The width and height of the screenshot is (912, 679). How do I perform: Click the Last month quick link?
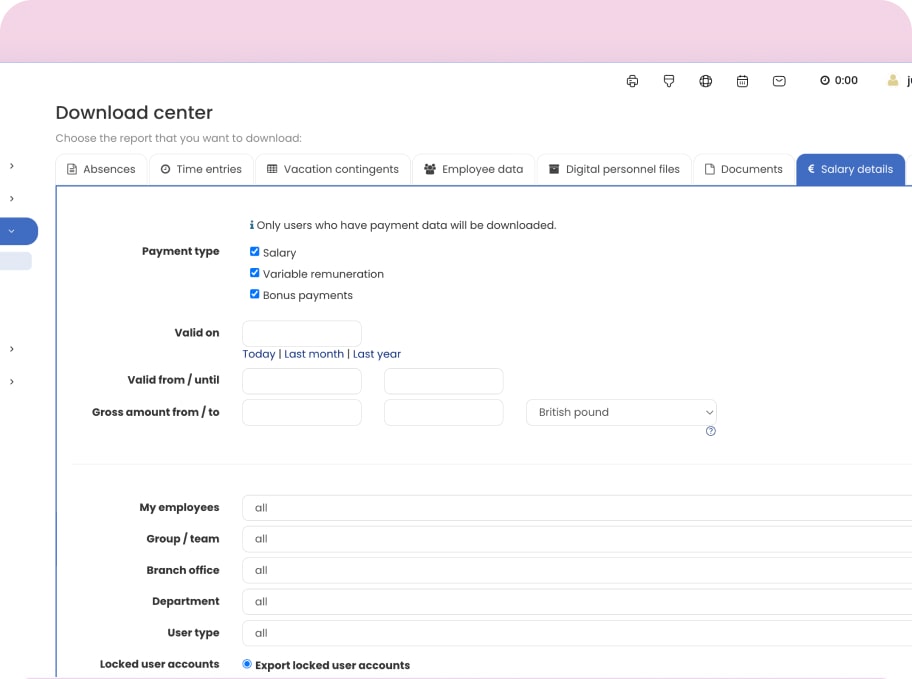[313, 354]
